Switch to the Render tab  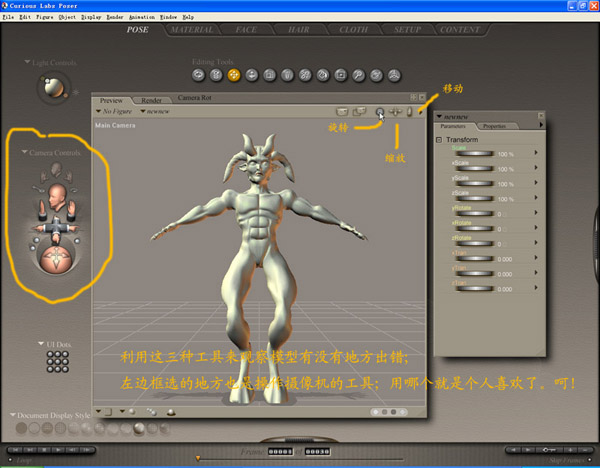point(151,100)
